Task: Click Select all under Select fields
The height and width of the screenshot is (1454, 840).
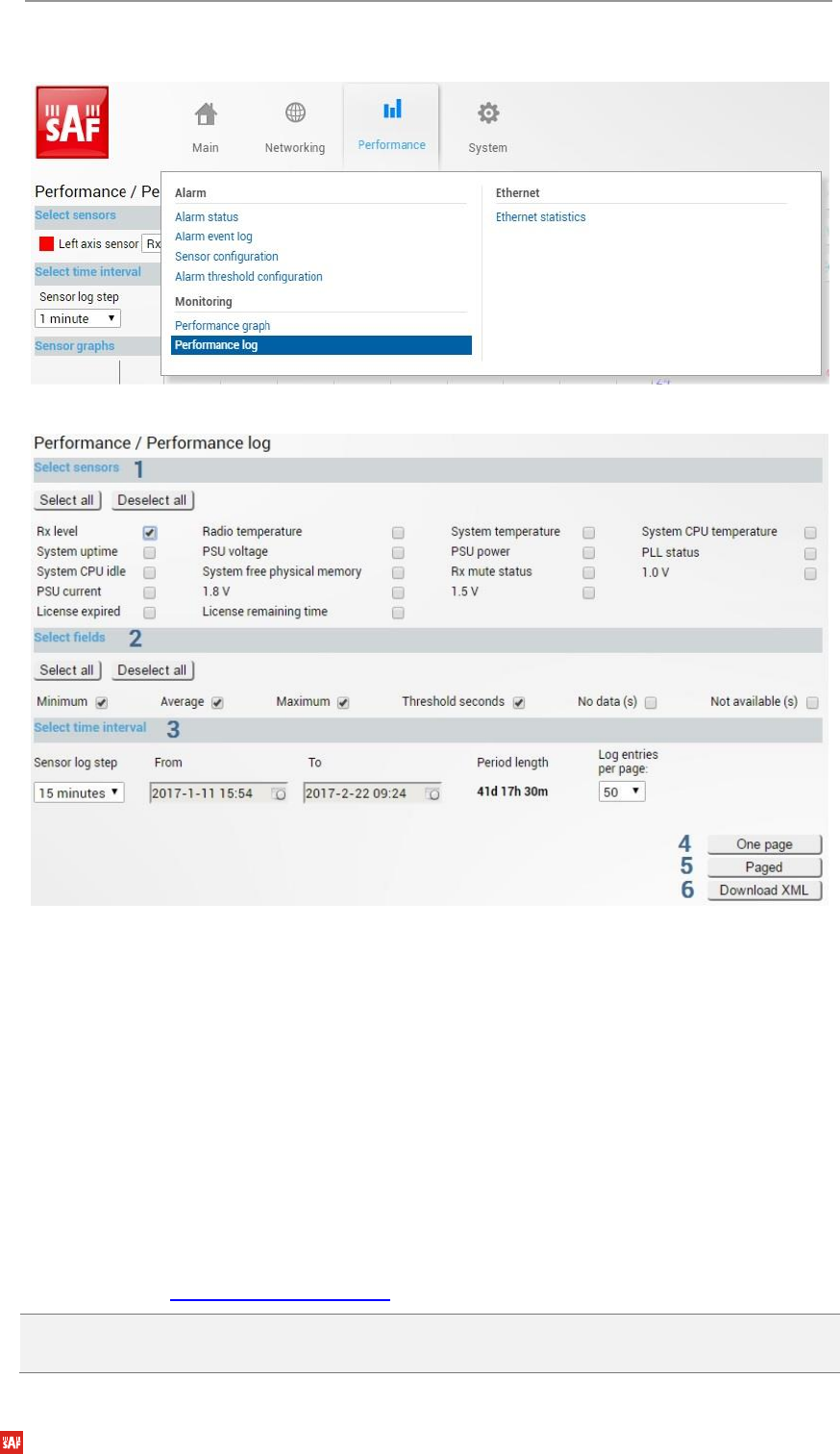Action: (x=67, y=670)
